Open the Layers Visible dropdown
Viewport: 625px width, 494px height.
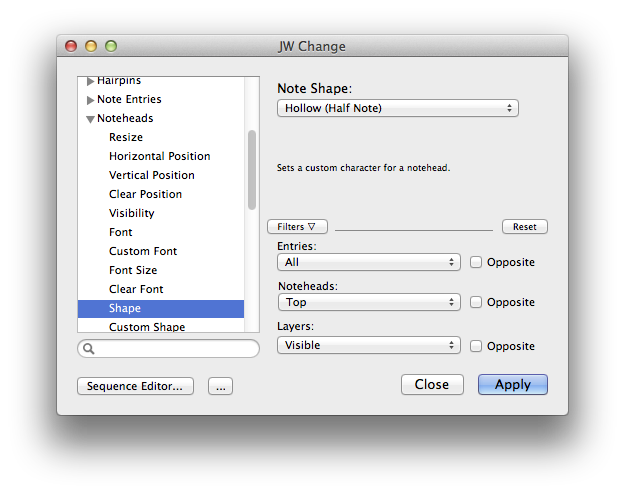click(x=368, y=346)
